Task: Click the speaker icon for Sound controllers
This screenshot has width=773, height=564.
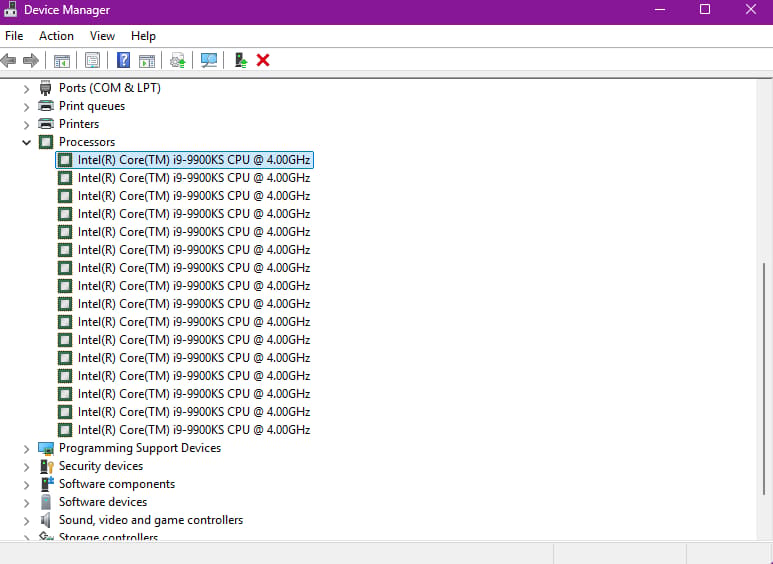Action: point(45,520)
